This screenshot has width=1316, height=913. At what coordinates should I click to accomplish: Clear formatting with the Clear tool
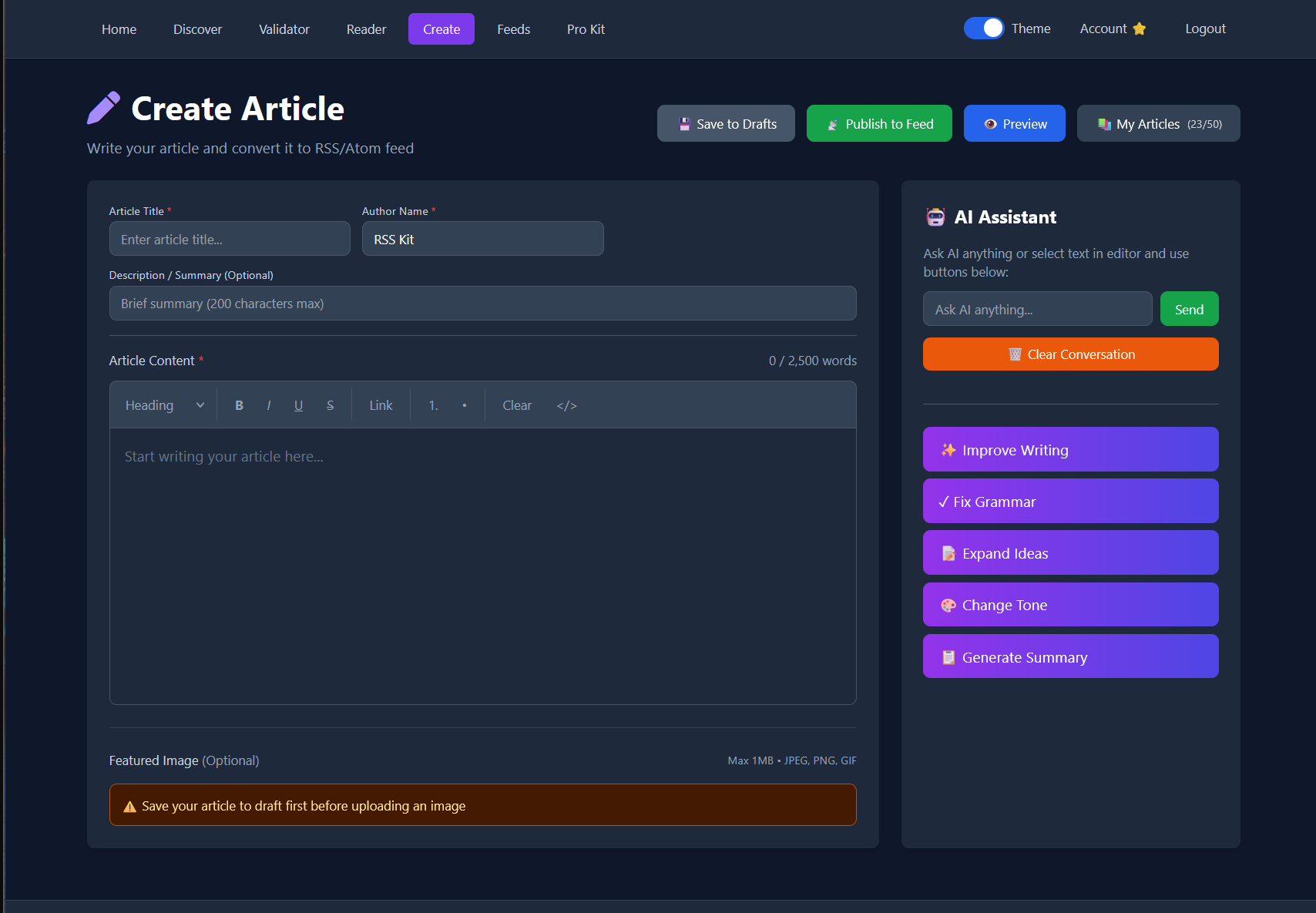516,404
